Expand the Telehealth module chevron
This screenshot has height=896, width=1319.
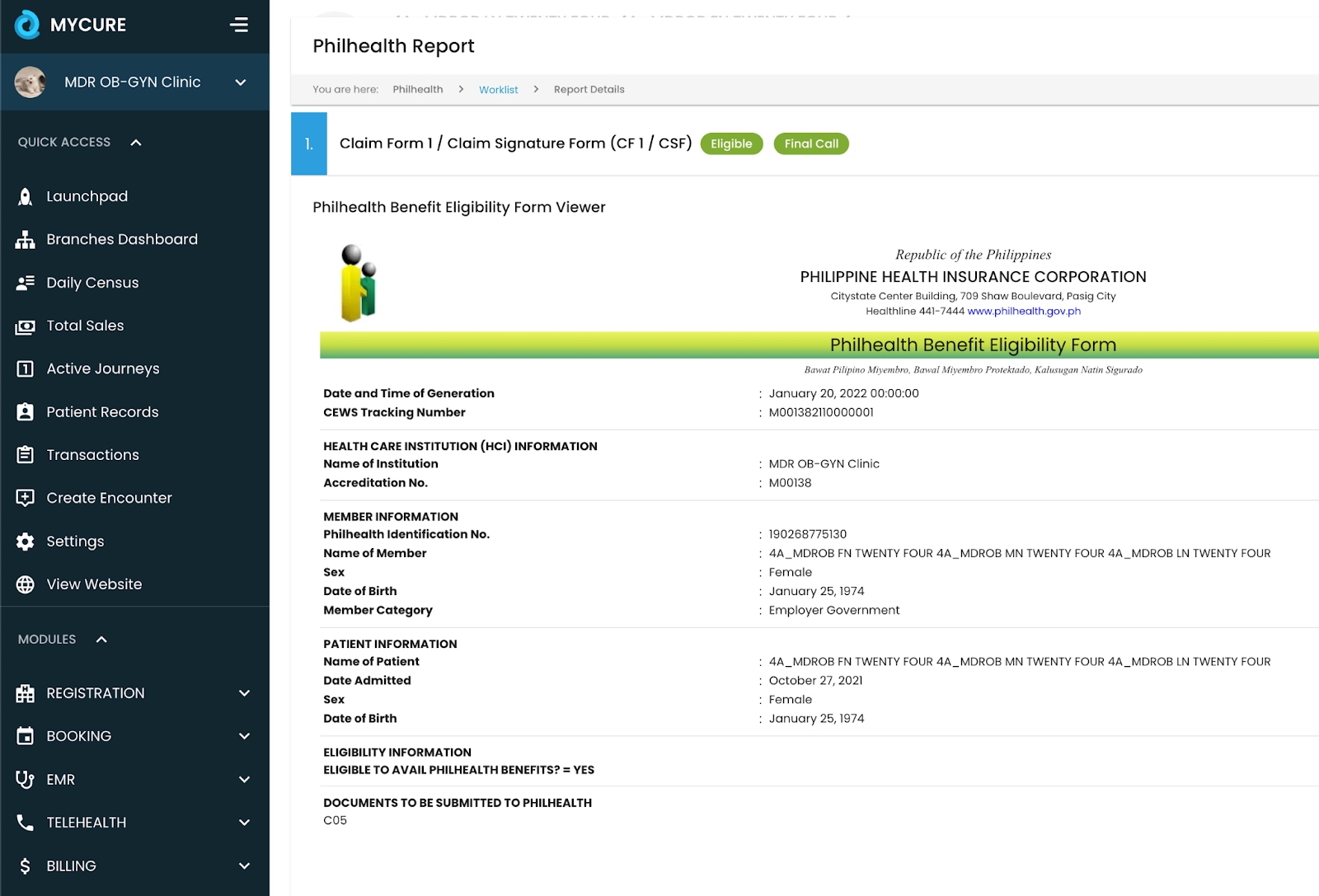tap(244, 823)
